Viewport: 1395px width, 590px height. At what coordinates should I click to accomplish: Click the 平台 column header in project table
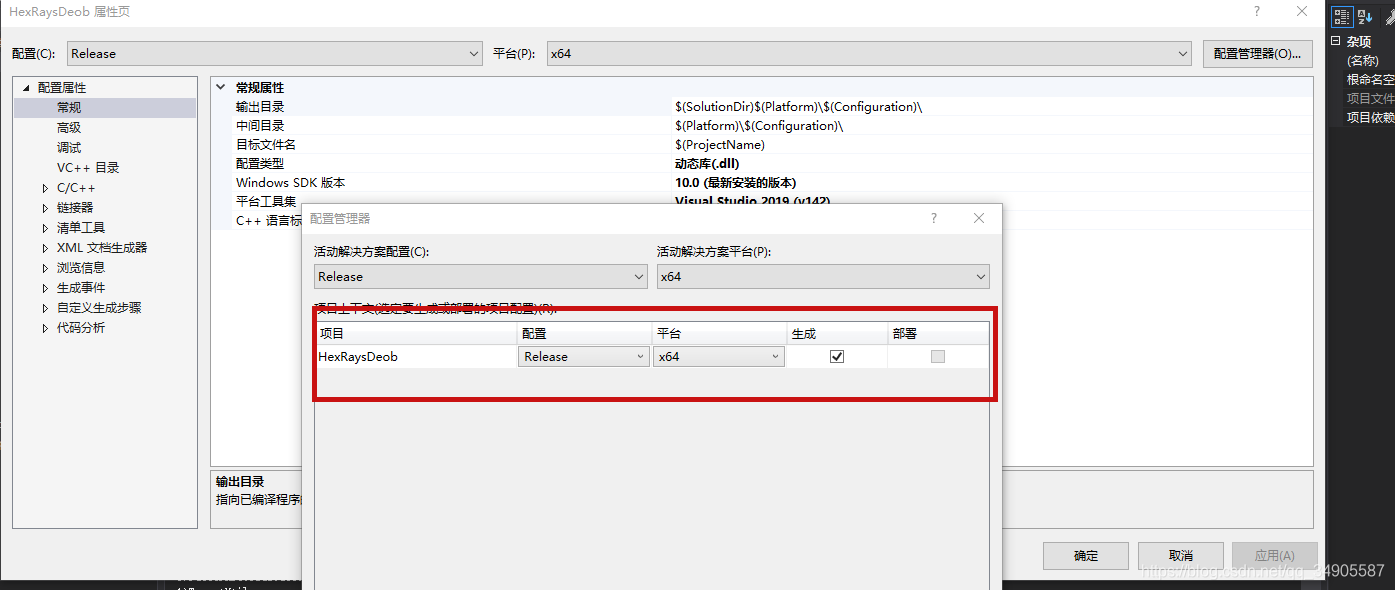click(x=719, y=334)
